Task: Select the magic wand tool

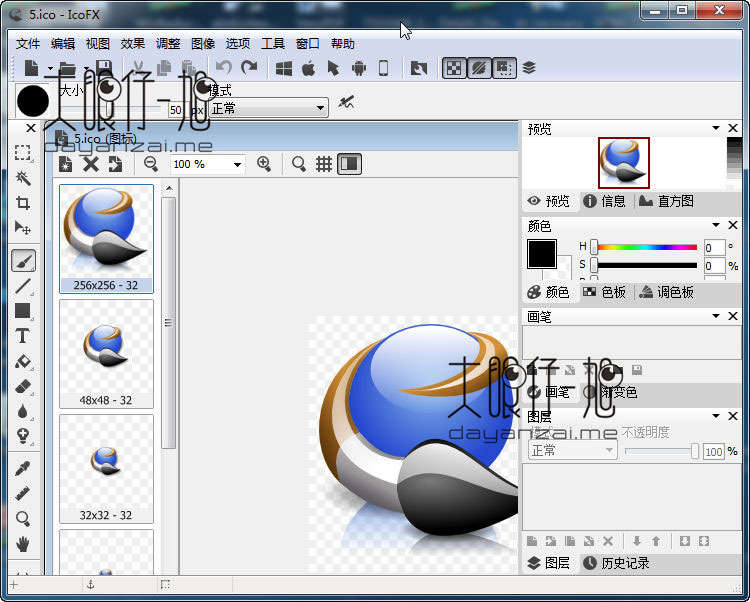Action: (22, 178)
